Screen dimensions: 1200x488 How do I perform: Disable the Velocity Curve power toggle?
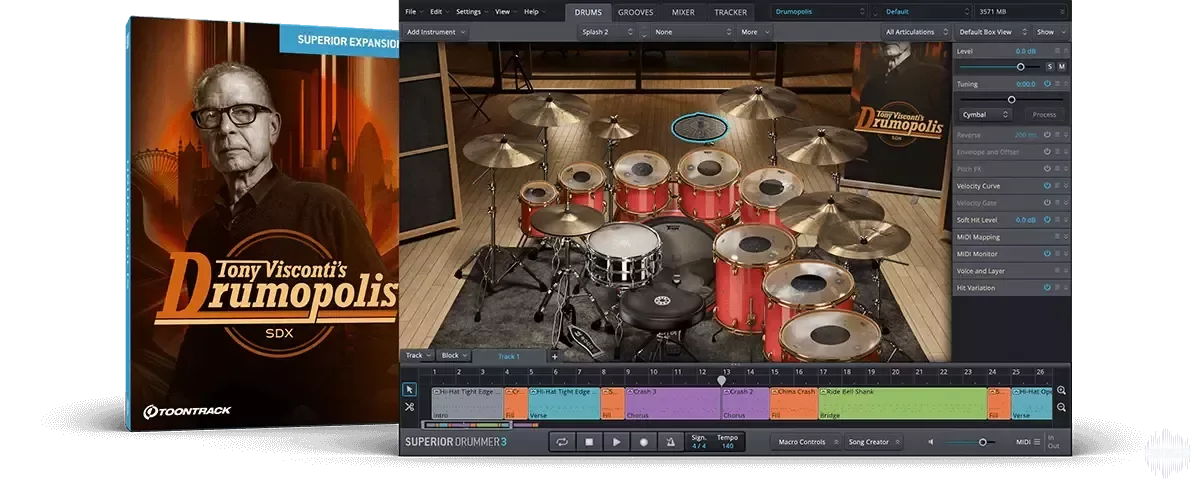1047,186
